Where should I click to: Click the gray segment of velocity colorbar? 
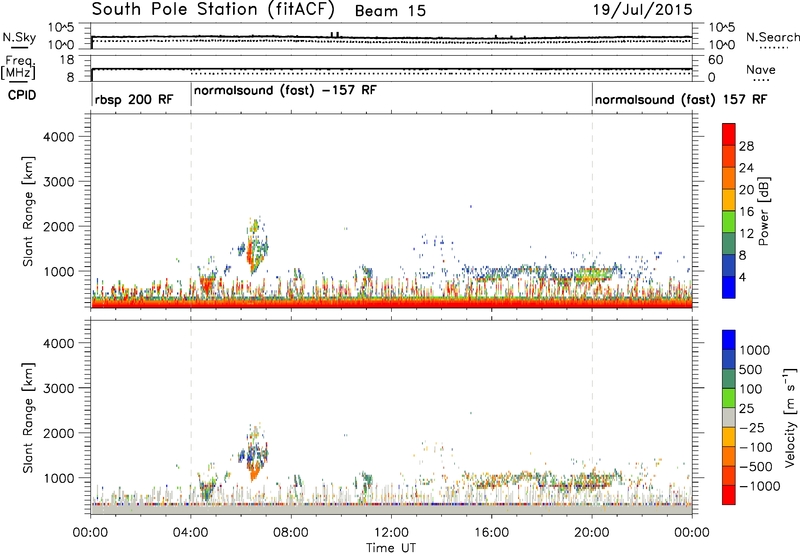tap(729, 418)
